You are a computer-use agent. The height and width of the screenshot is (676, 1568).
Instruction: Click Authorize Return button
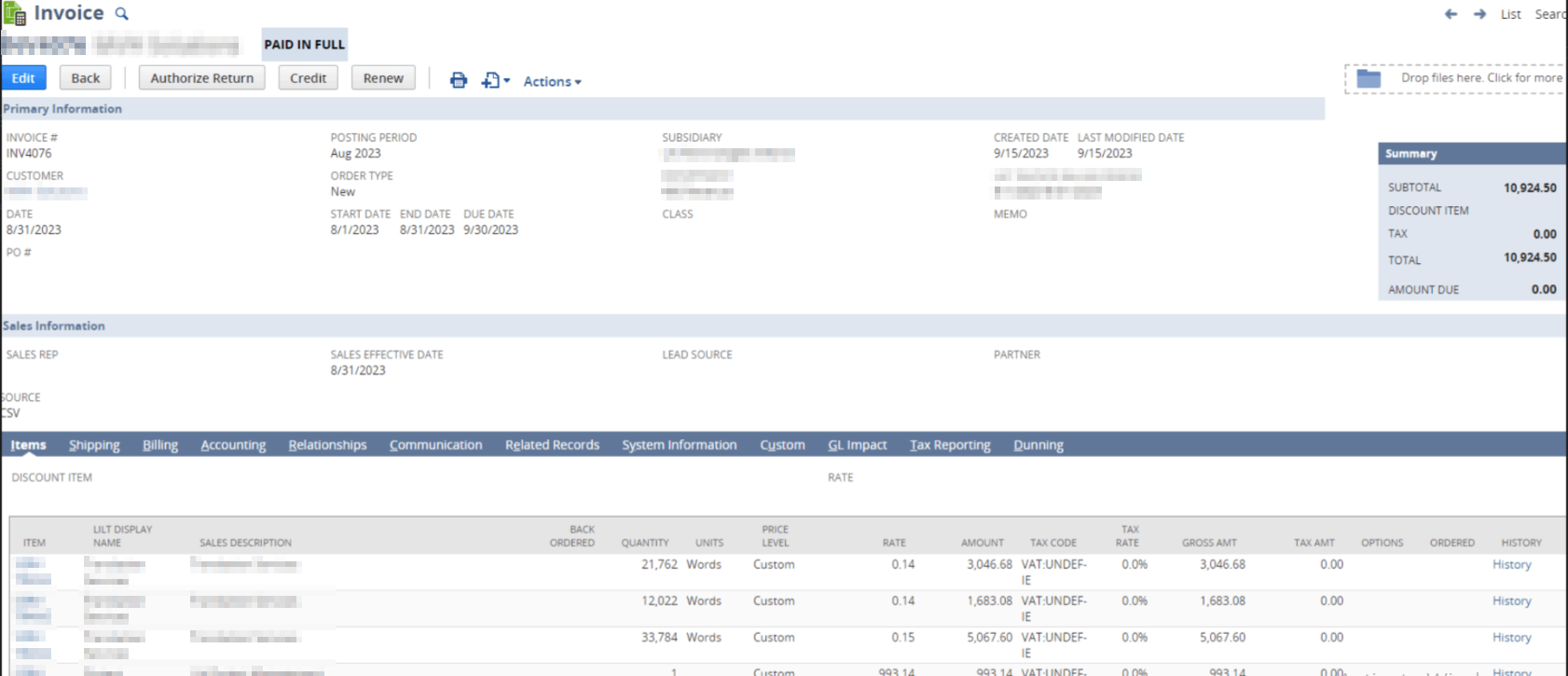[x=202, y=78]
